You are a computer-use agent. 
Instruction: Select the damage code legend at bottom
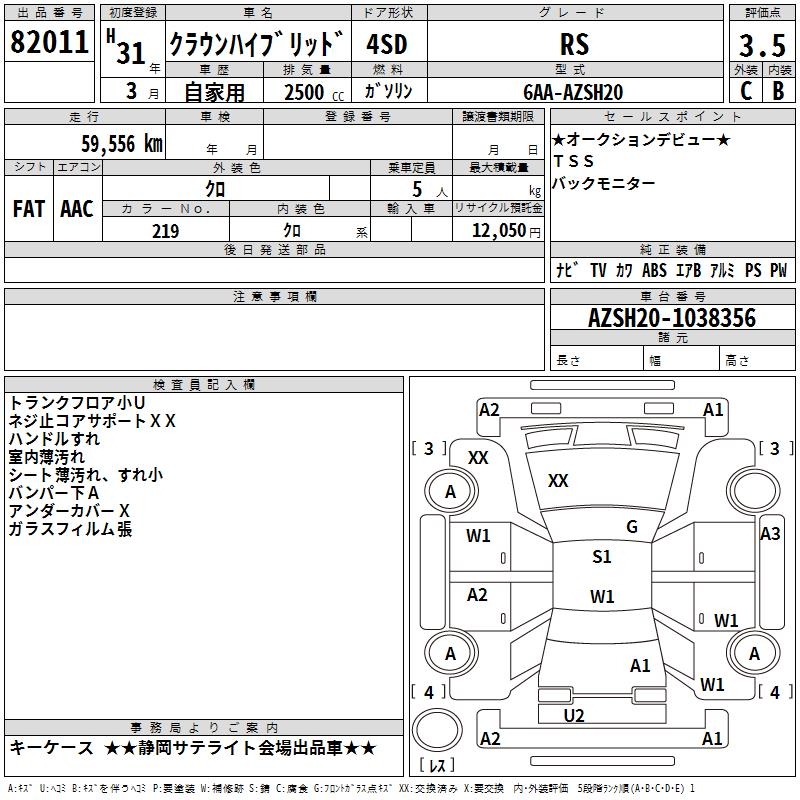(x=352, y=788)
